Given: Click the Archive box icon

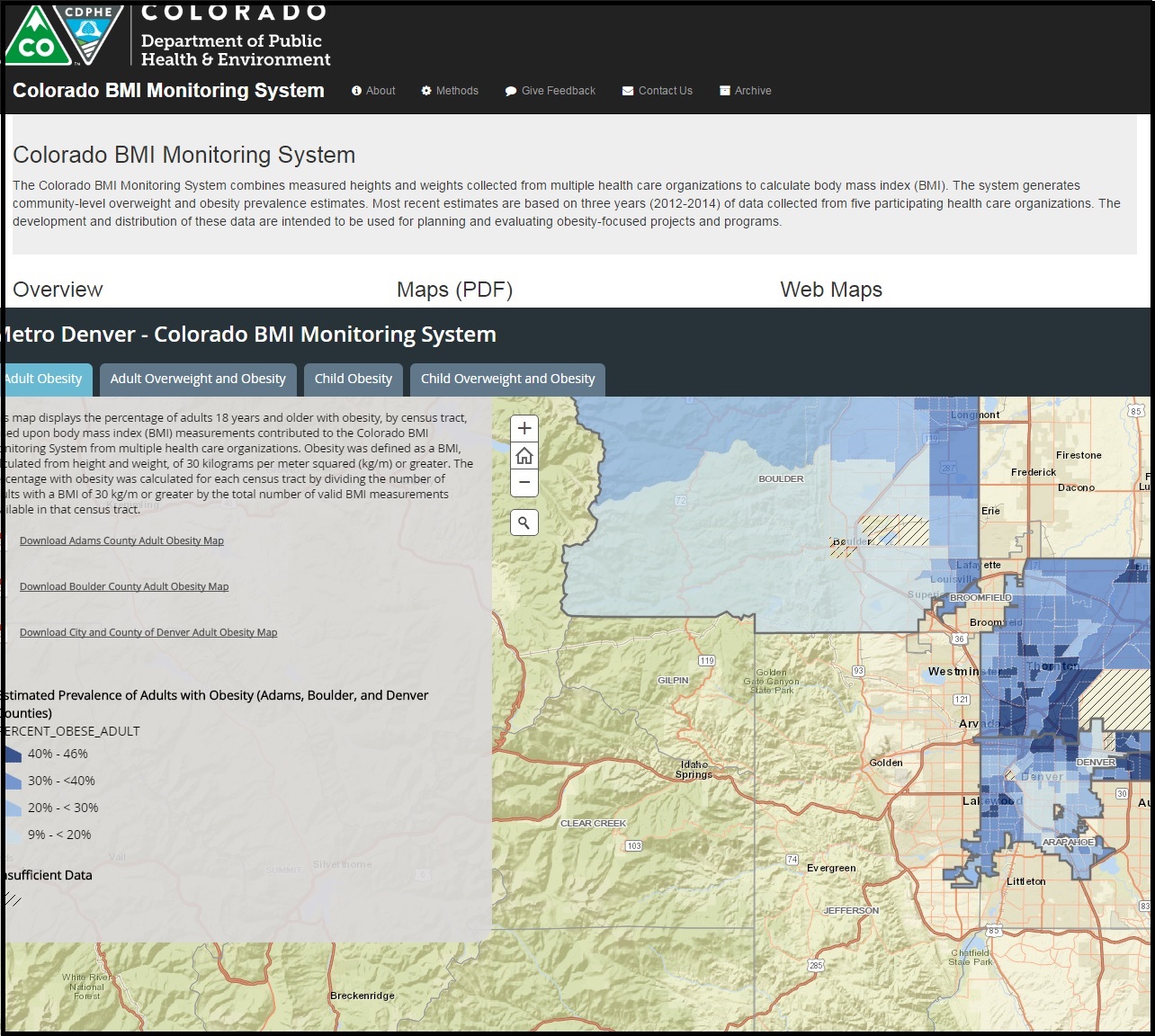Looking at the screenshot, I should 723,90.
